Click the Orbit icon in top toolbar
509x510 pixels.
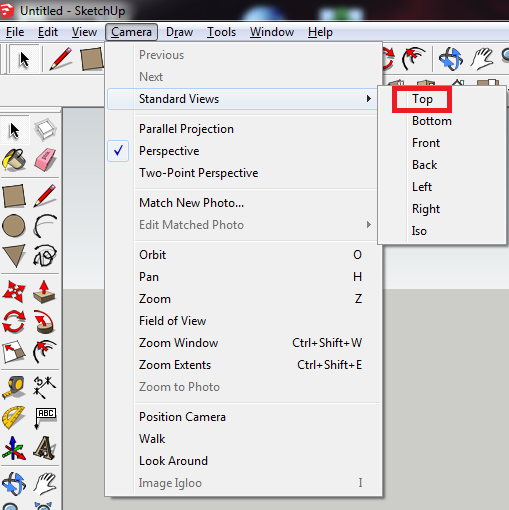[x=451, y=58]
